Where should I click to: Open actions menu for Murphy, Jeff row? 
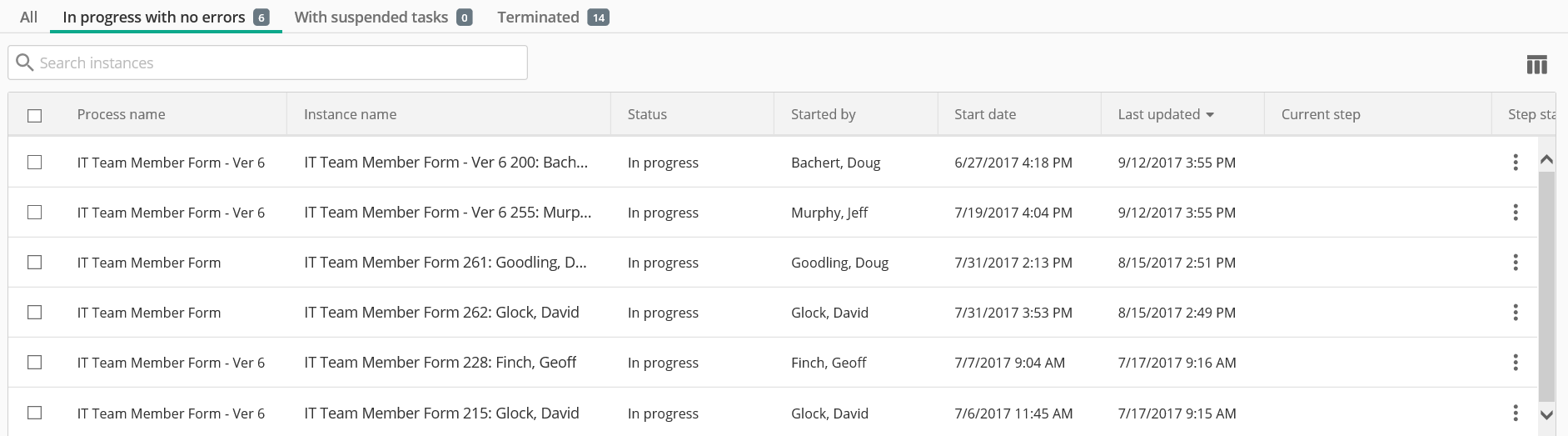point(1515,213)
